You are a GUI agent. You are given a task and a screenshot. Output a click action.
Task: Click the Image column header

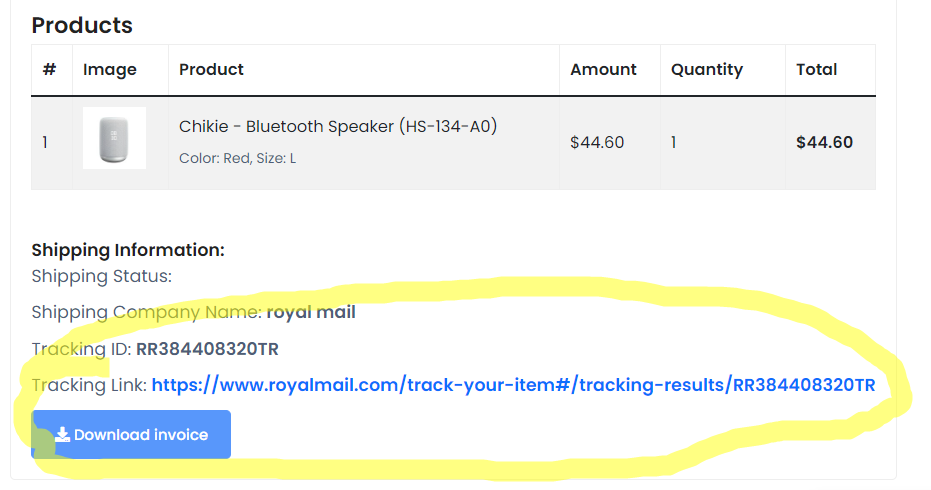pyautogui.click(x=110, y=70)
